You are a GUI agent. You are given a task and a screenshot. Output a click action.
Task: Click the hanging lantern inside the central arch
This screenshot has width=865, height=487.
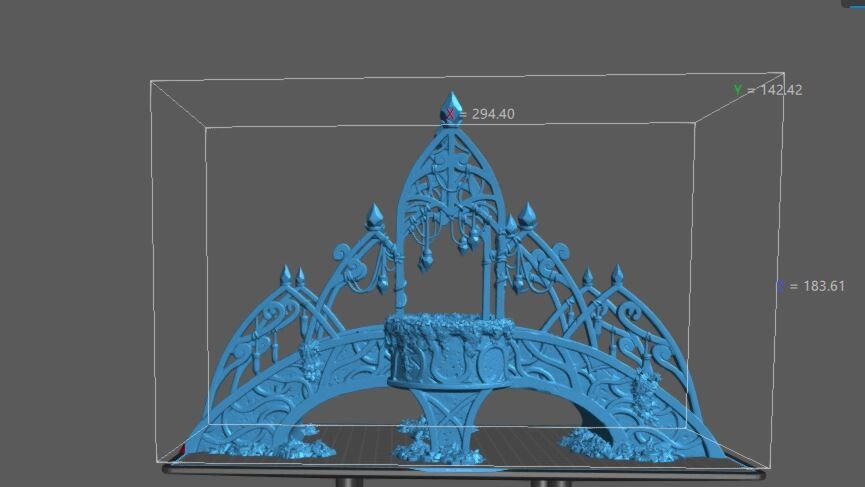pos(425,258)
